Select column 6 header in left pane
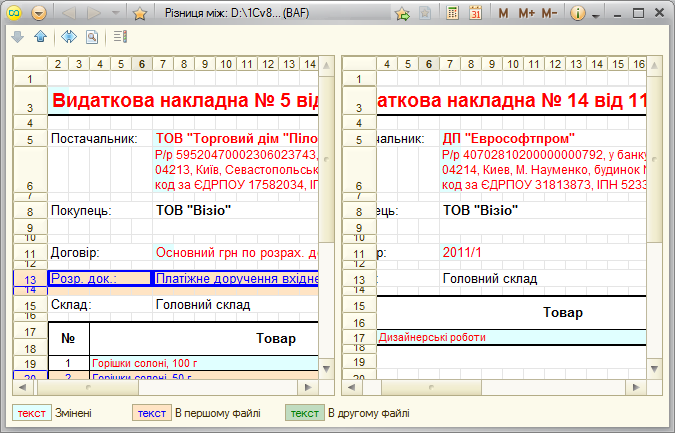This screenshot has height=433, width=675. [x=142, y=64]
